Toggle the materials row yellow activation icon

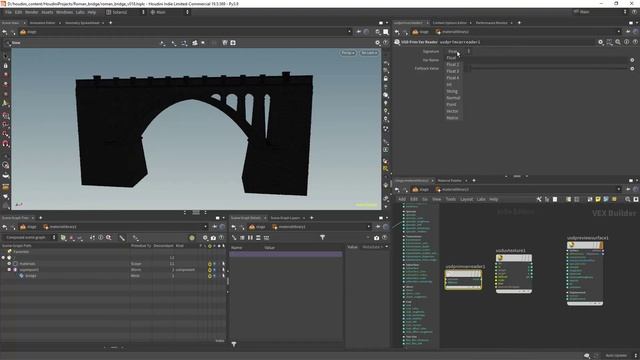tap(210, 264)
